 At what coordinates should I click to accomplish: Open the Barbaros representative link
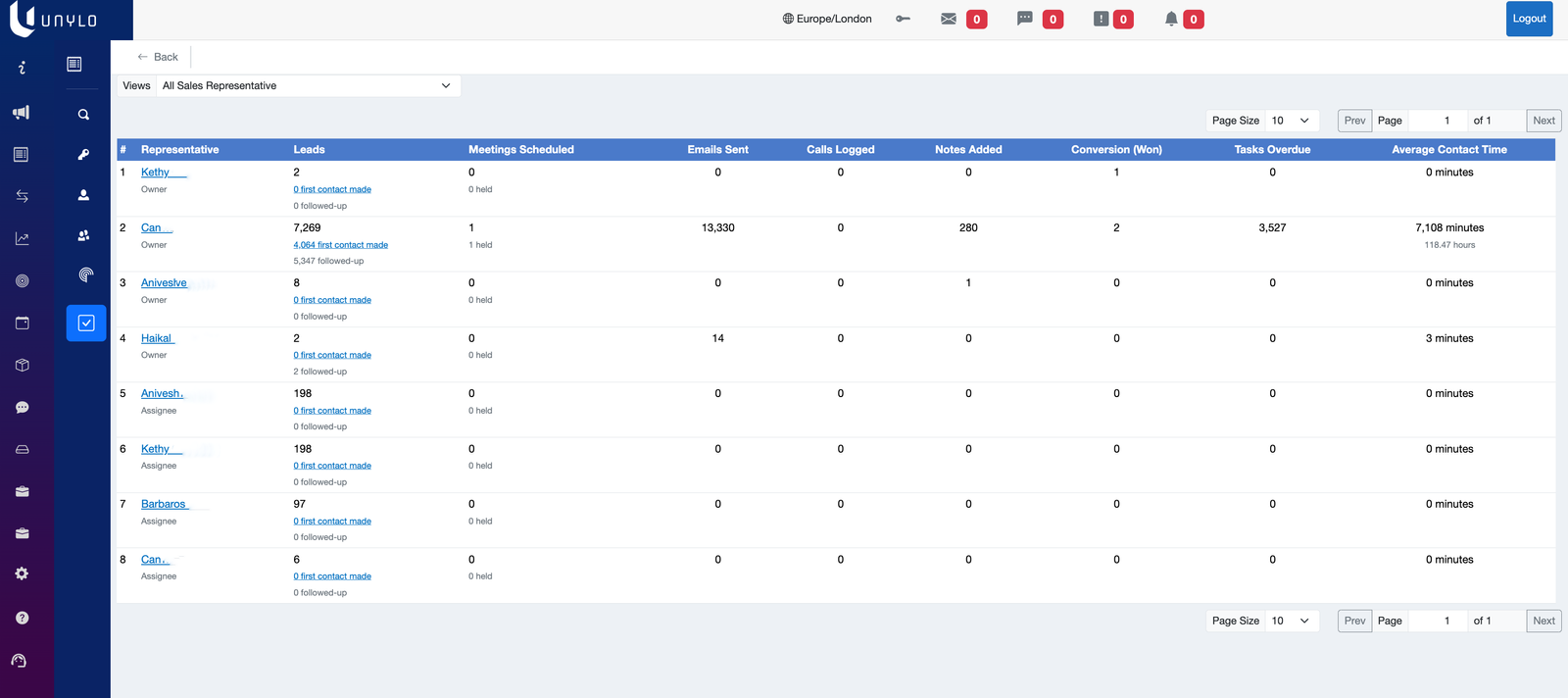(x=164, y=505)
